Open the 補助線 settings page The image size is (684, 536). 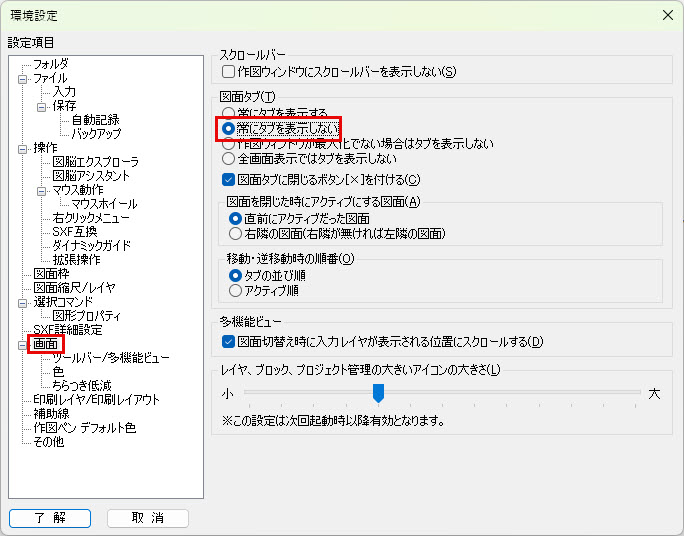pos(50,413)
